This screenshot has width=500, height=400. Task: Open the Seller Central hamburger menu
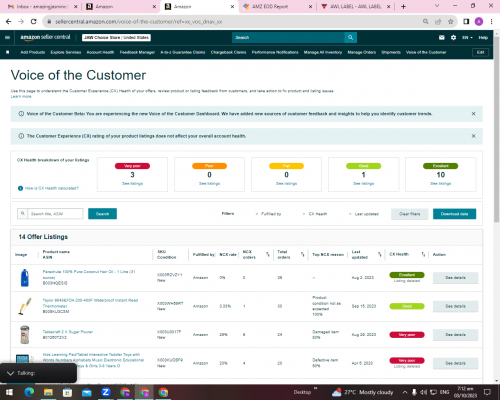click(x=7, y=37)
